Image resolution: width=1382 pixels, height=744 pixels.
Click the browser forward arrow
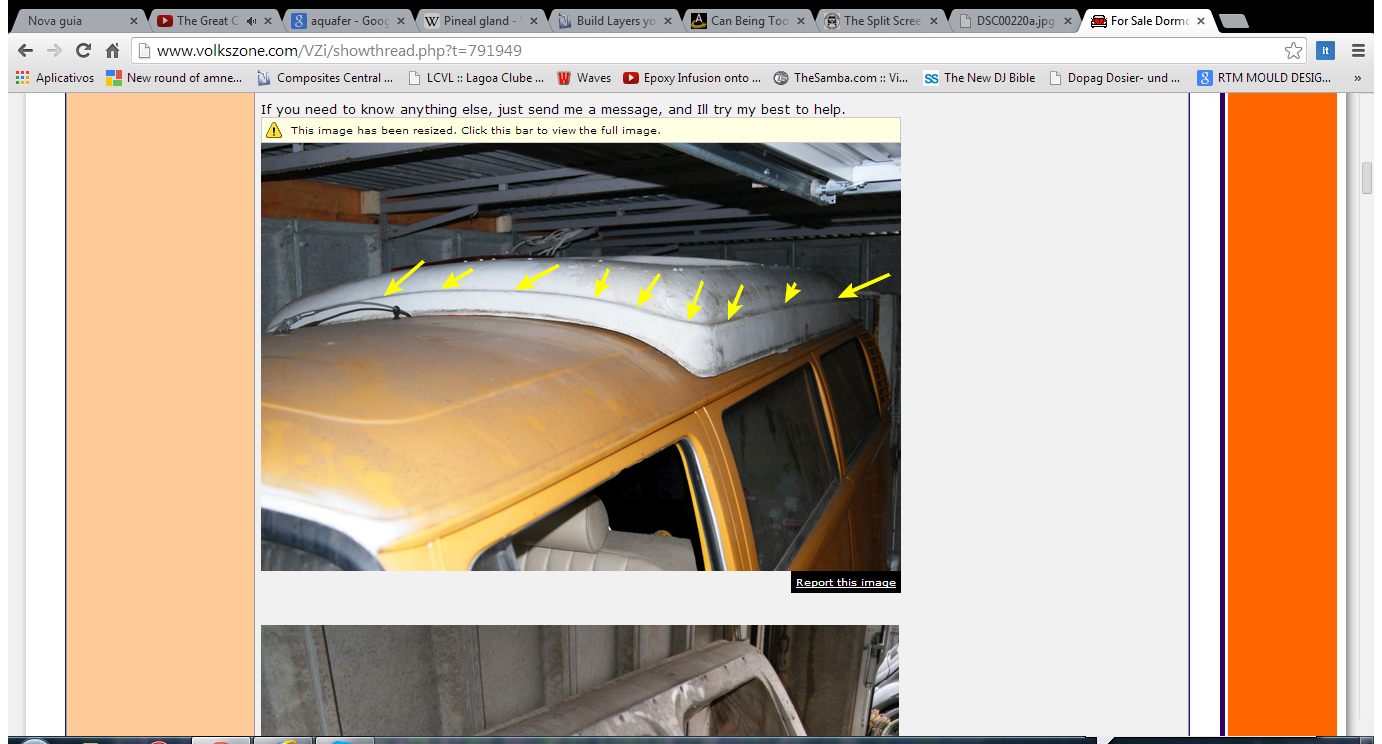tap(55, 51)
